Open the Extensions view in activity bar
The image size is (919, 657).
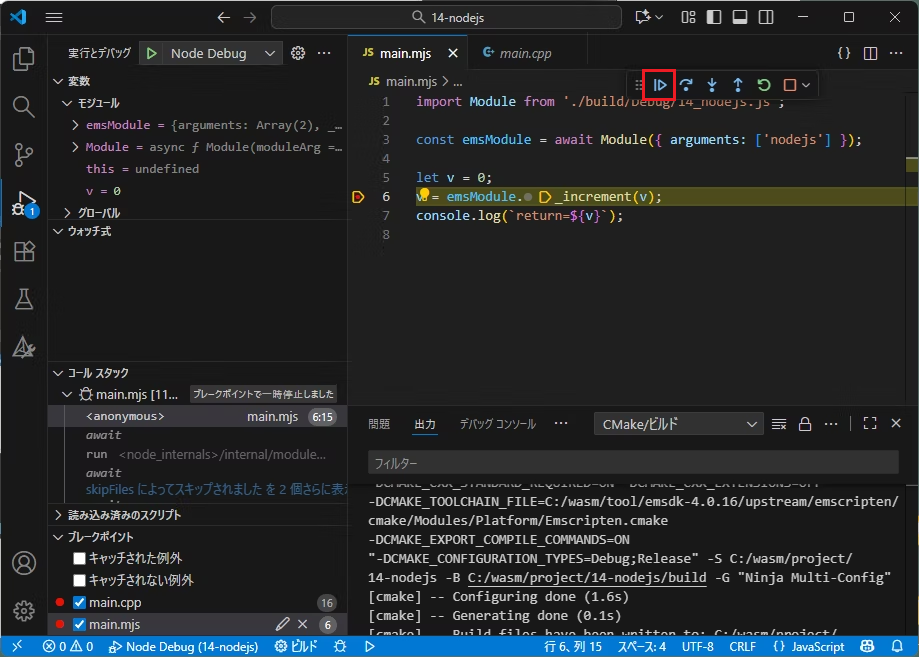(x=24, y=251)
